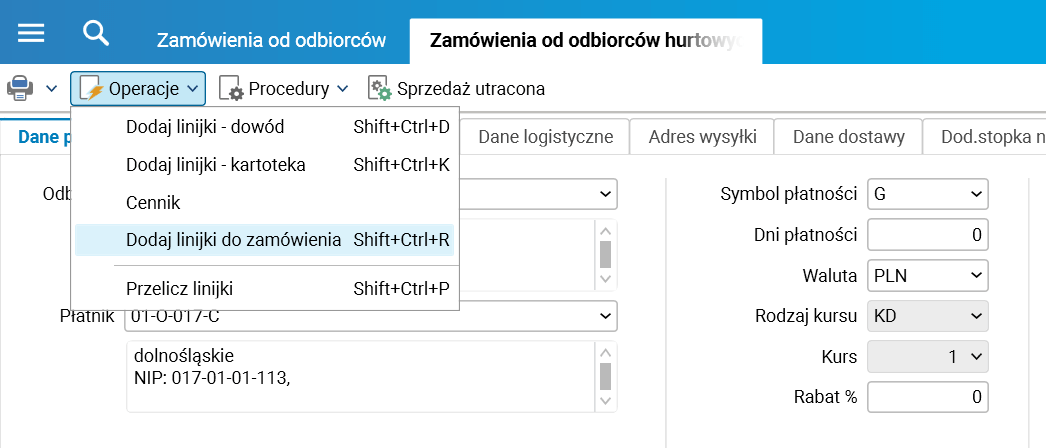Choose Dodaj linijki - kartoteka
The image size is (1046, 448).
point(216,164)
